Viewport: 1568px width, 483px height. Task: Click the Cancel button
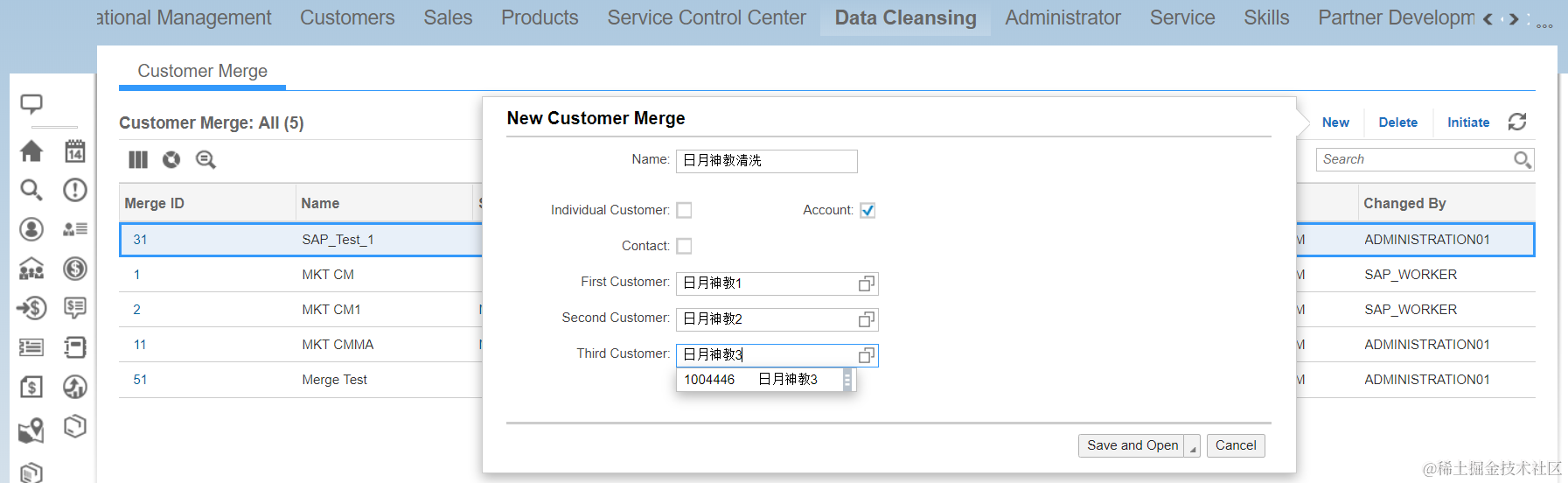1236,445
